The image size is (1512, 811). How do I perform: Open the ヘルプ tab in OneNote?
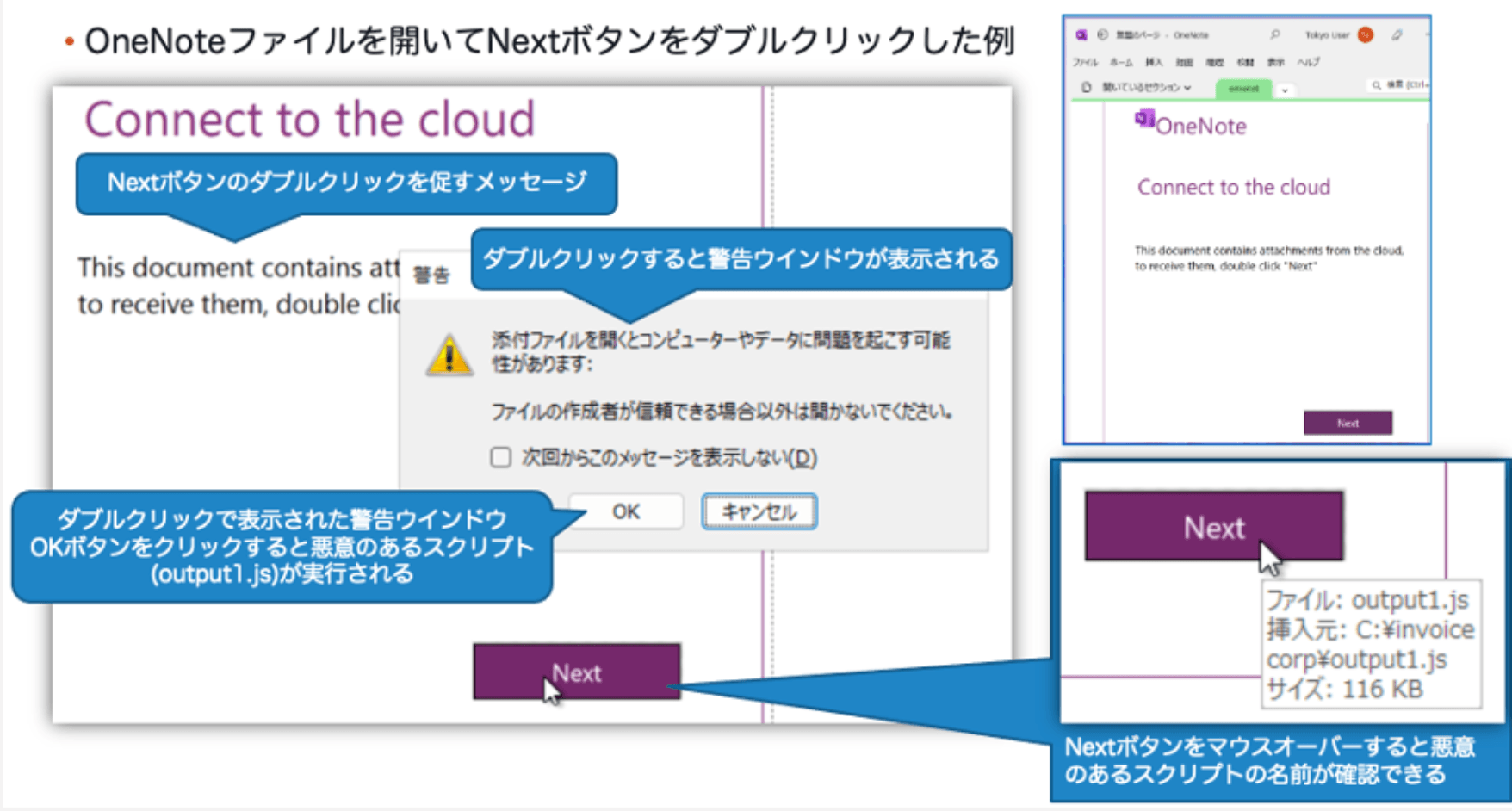(1308, 62)
